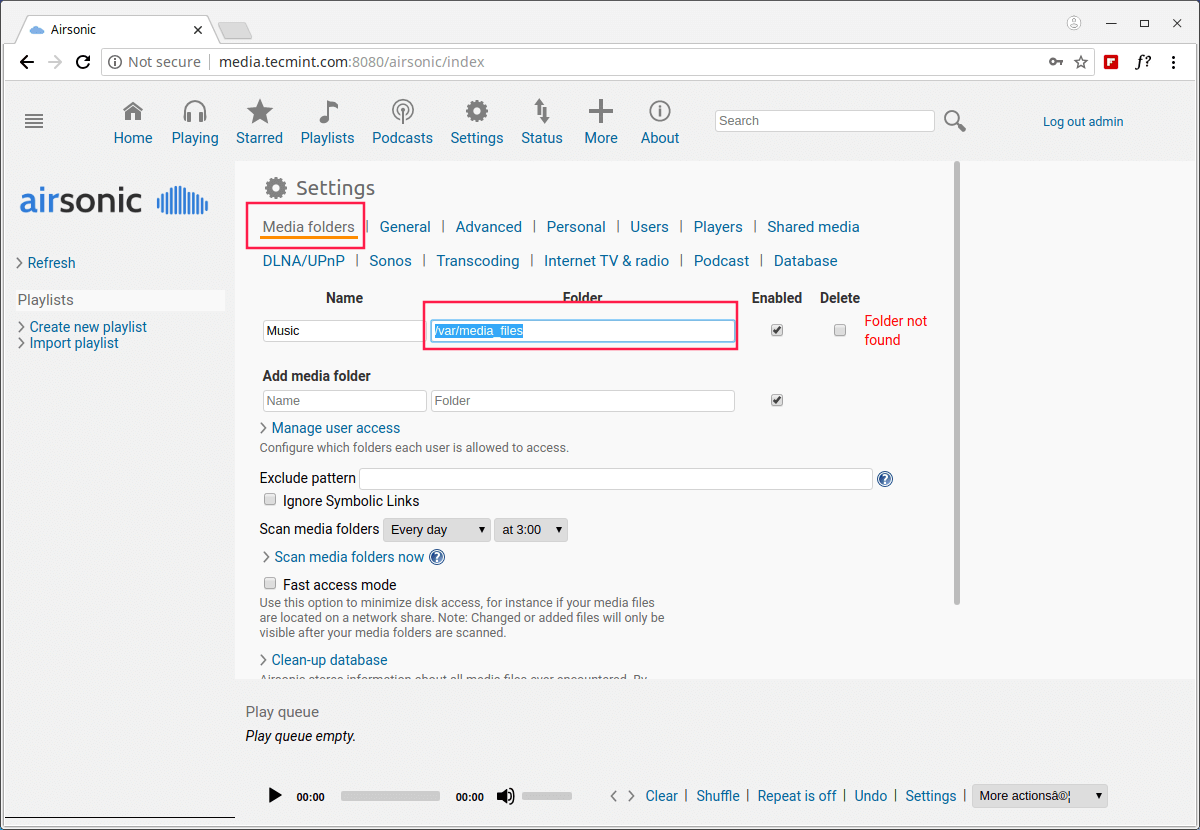
Task: Mute audio with the speaker icon
Action: coord(506,796)
